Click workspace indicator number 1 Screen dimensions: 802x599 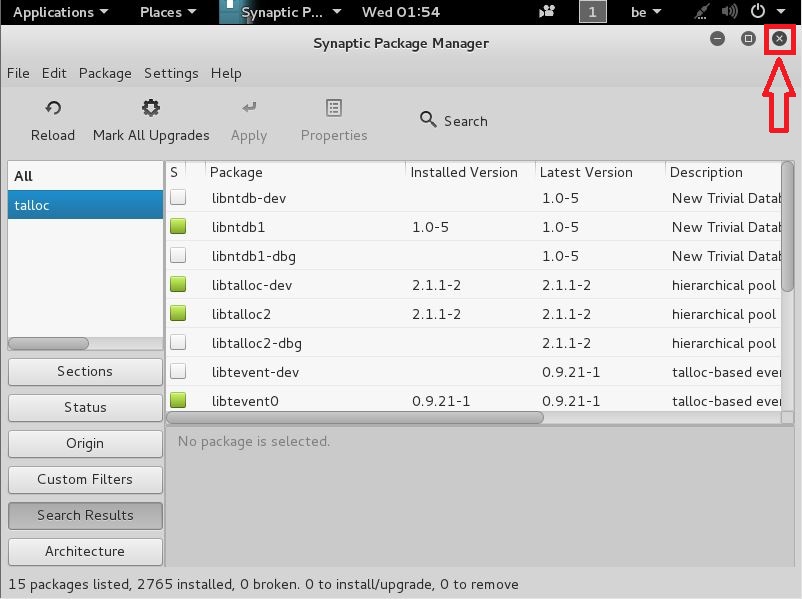pyautogui.click(x=592, y=11)
